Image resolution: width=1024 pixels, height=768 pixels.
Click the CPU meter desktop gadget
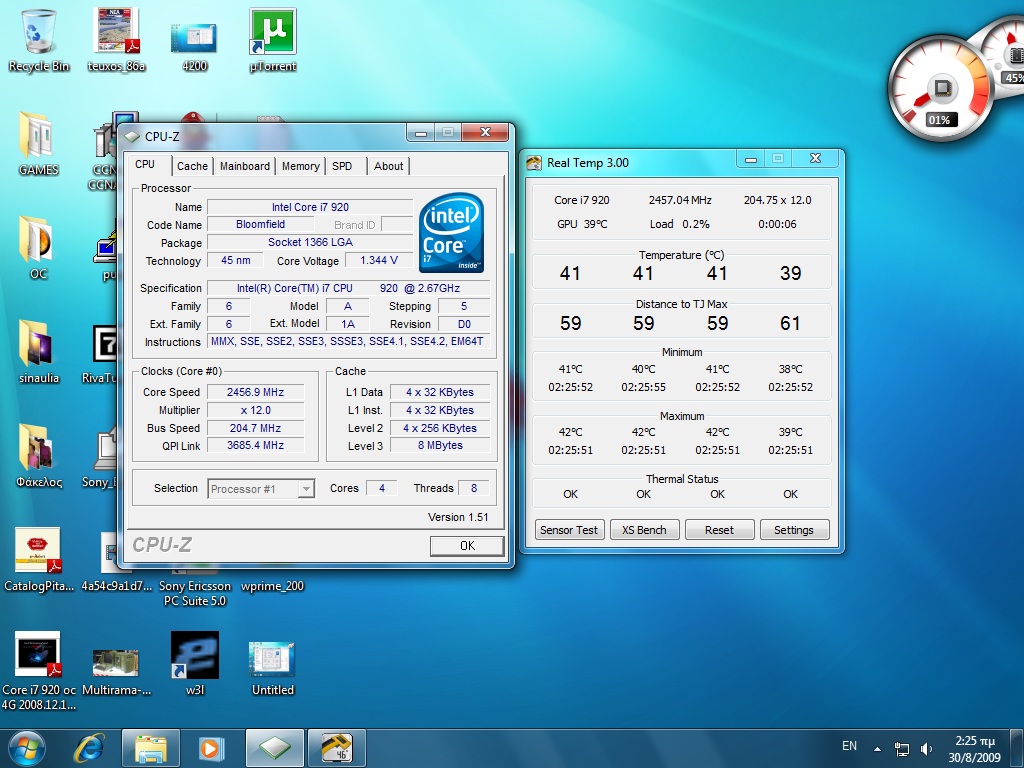(x=940, y=89)
